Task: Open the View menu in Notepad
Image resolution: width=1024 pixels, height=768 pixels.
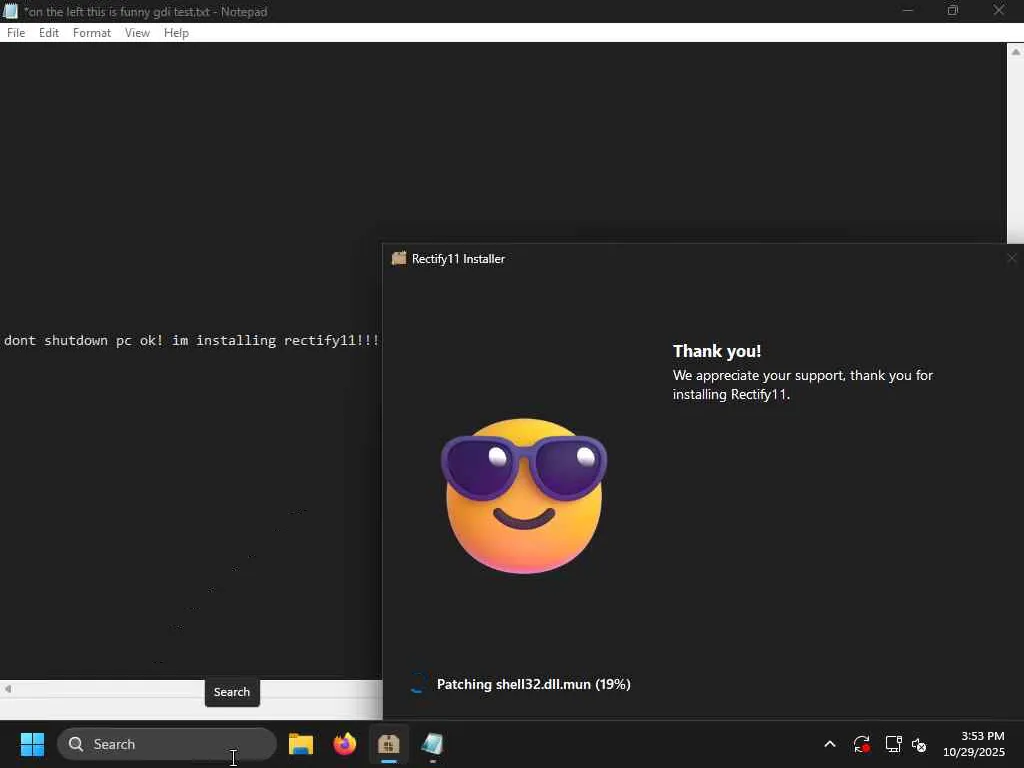Action: click(x=137, y=33)
